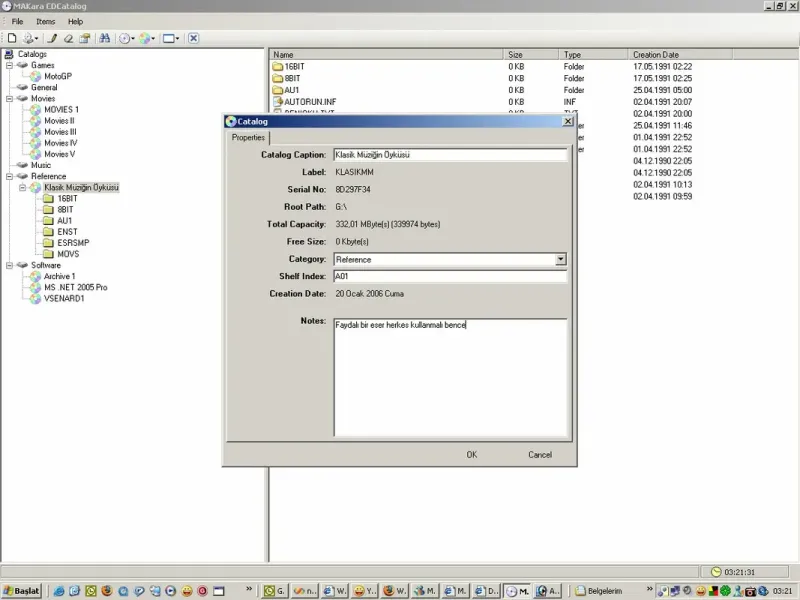Click the binoculars search toolbar icon
The height and width of the screenshot is (600, 800).
pyautogui.click(x=105, y=38)
